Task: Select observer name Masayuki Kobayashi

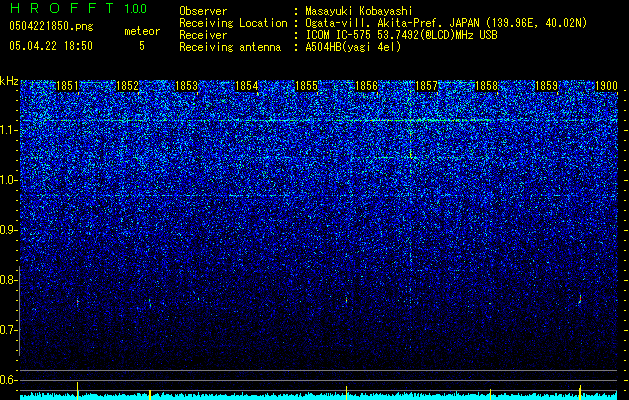Action: pos(359,11)
